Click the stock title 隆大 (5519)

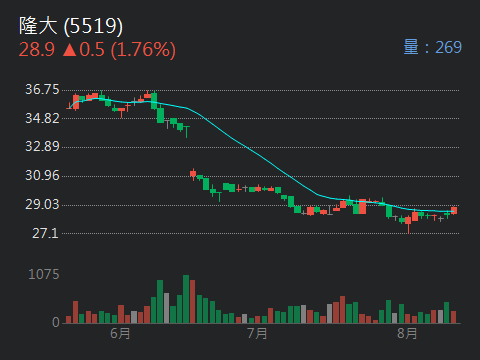[71, 26]
